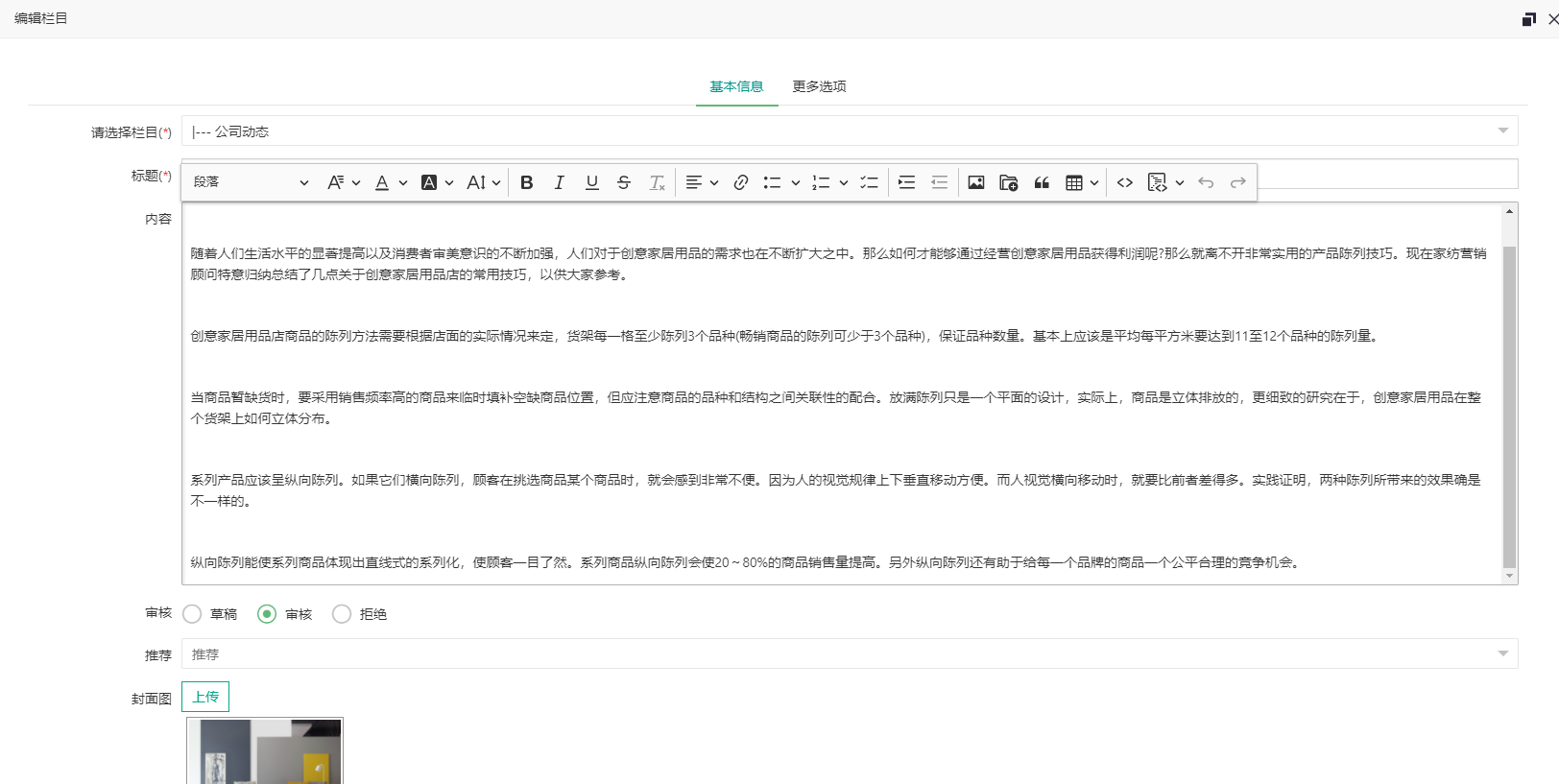The image size is (1559, 784).
Task: Expand the table options arrow
Action: (1094, 182)
